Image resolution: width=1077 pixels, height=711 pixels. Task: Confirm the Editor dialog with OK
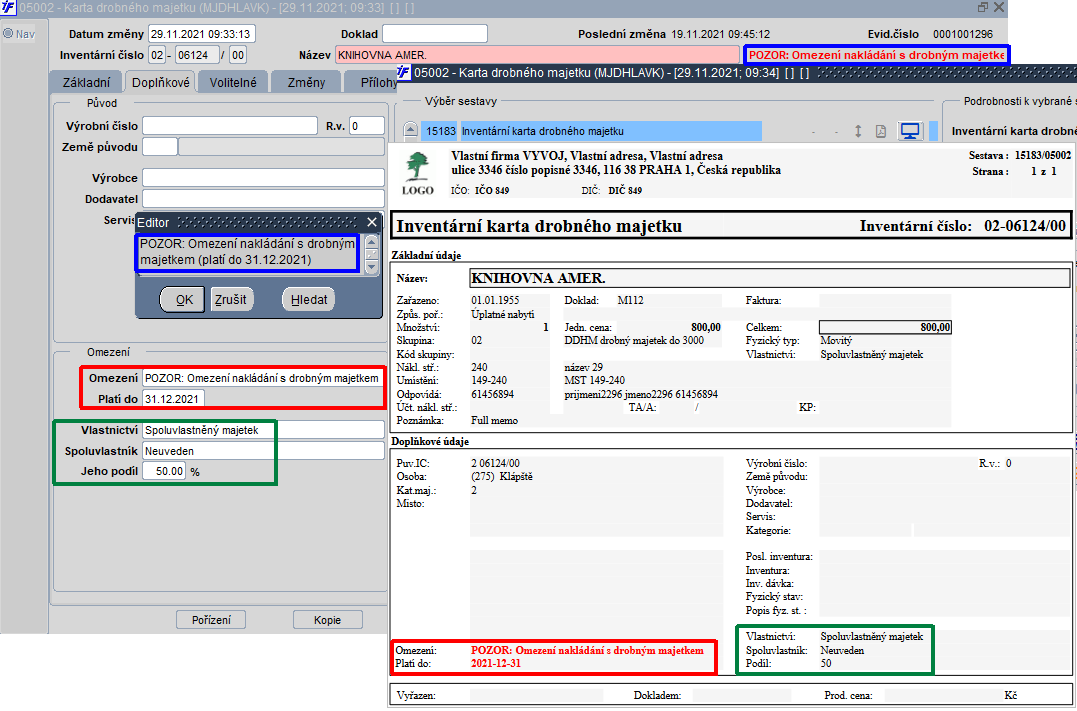click(182, 300)
